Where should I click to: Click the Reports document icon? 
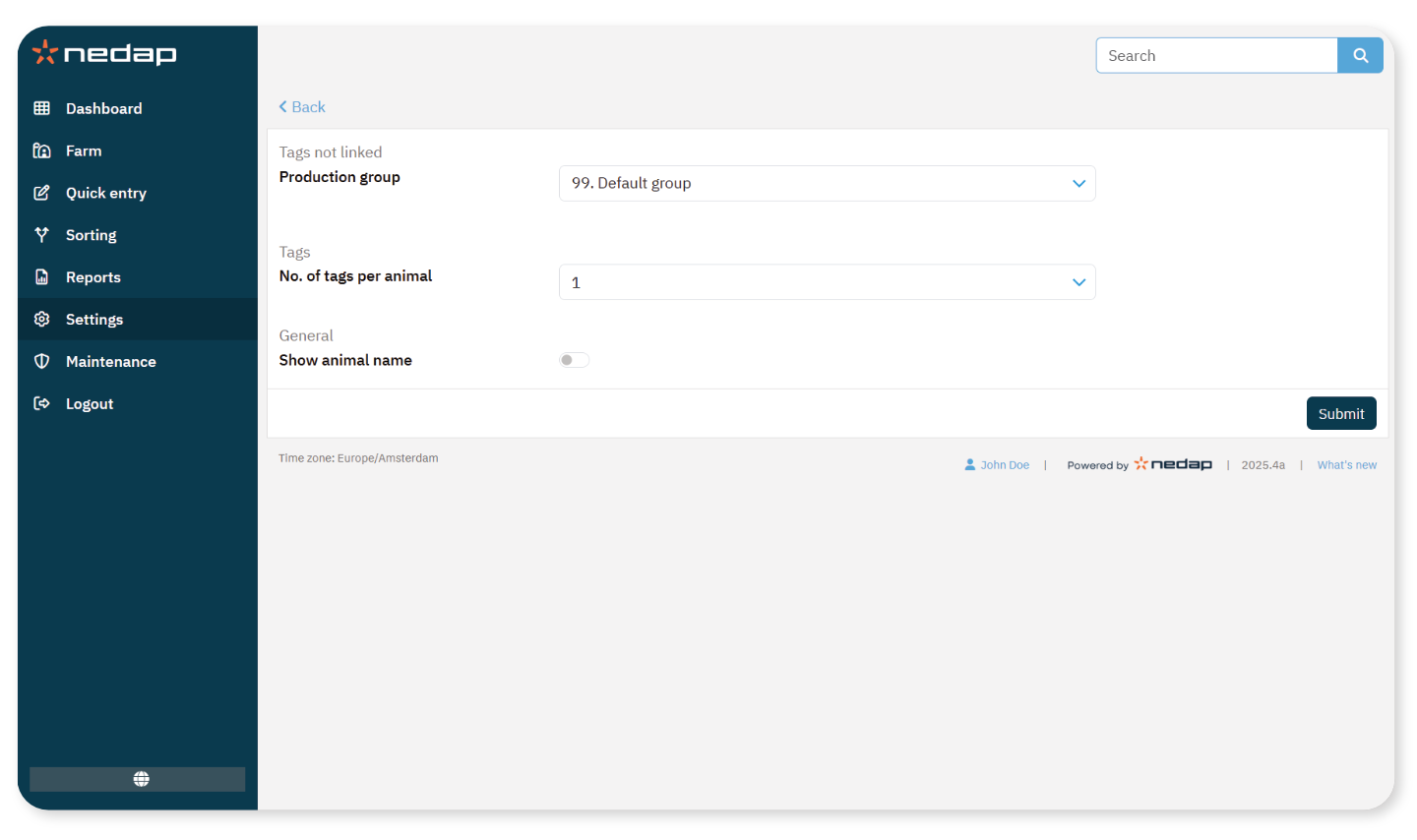pyautogui.click(x=41, y=277)
